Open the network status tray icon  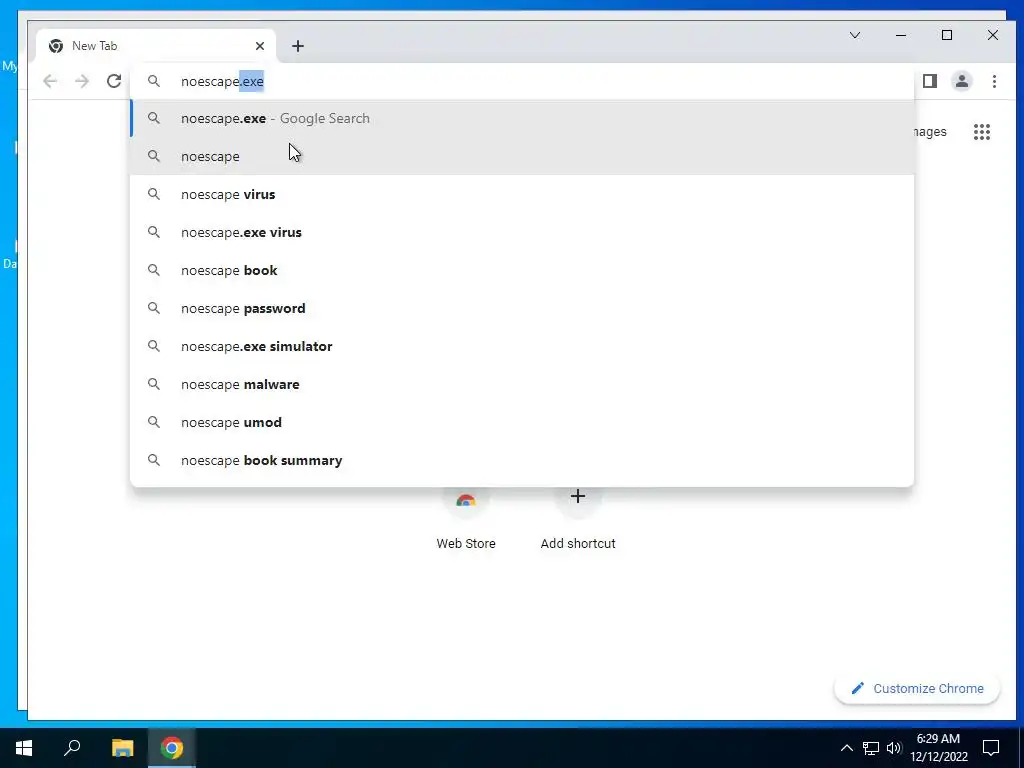point(871,748)
